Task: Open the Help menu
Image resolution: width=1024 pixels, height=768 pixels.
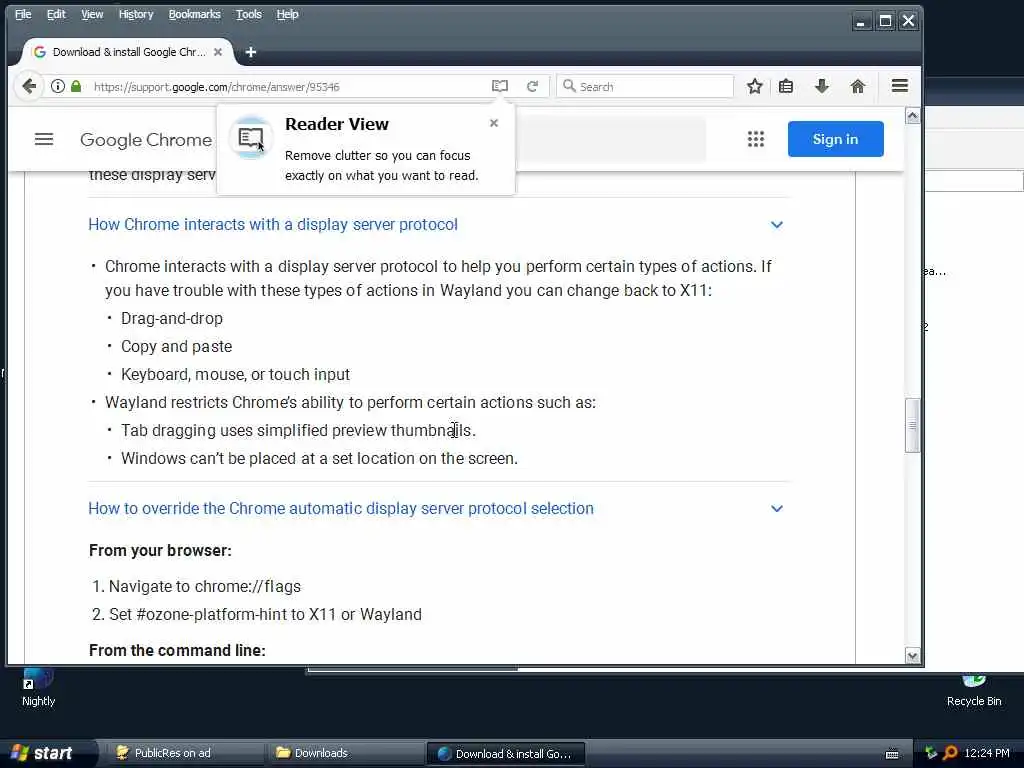Action: click(x=287, y=14)
